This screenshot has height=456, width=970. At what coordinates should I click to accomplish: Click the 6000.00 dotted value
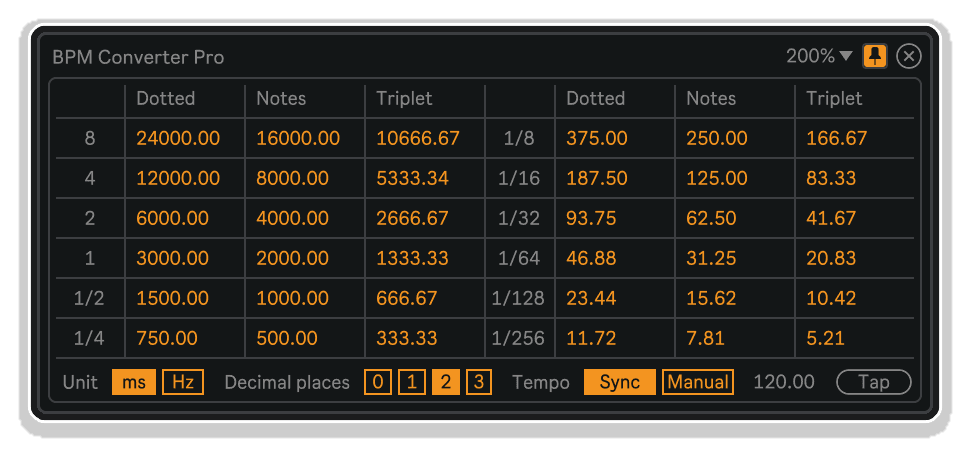pyautogui.click(x=173, y=218)
